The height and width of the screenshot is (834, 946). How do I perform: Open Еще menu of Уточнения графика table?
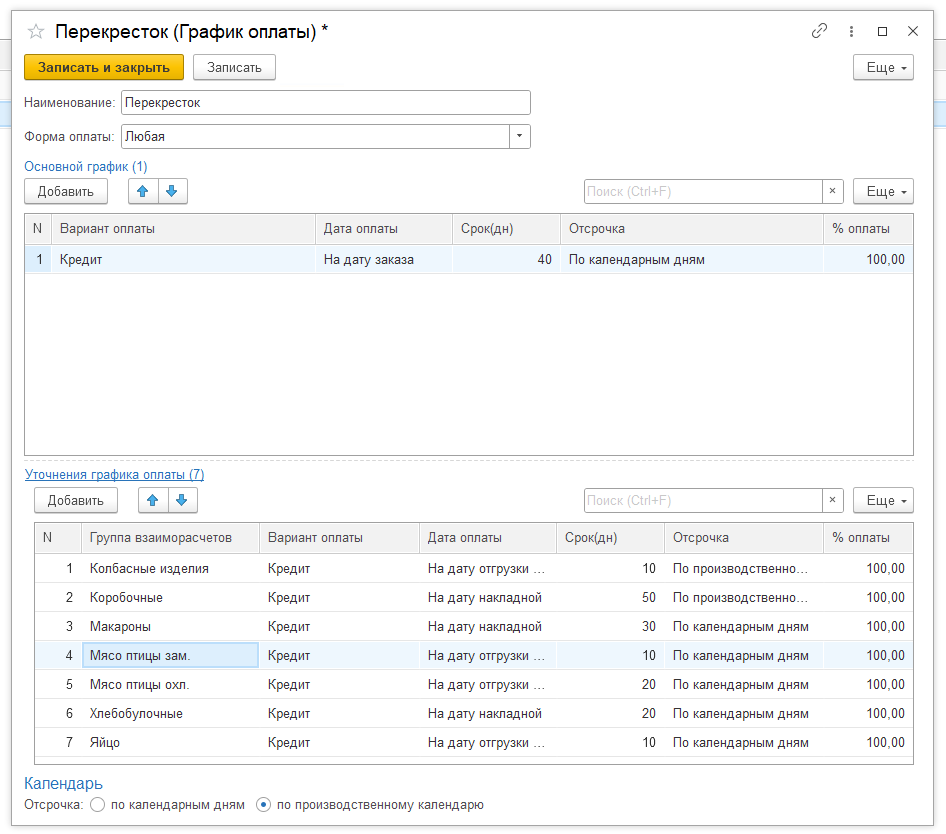[882, 500]
